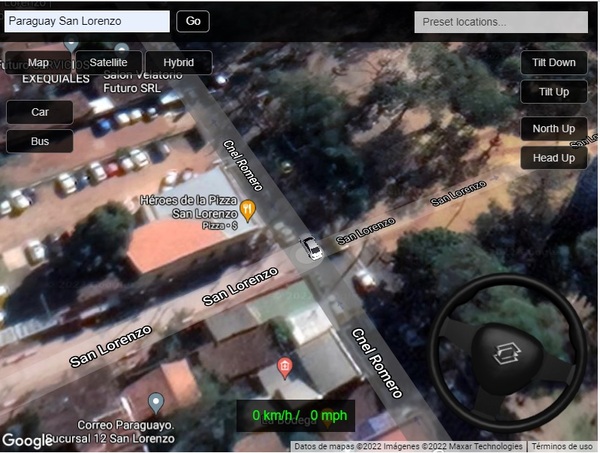This screenshot has height=453, width=600.
Task: Open Héroes de la Pizza restaurant pin
Action: pos(248,210)
